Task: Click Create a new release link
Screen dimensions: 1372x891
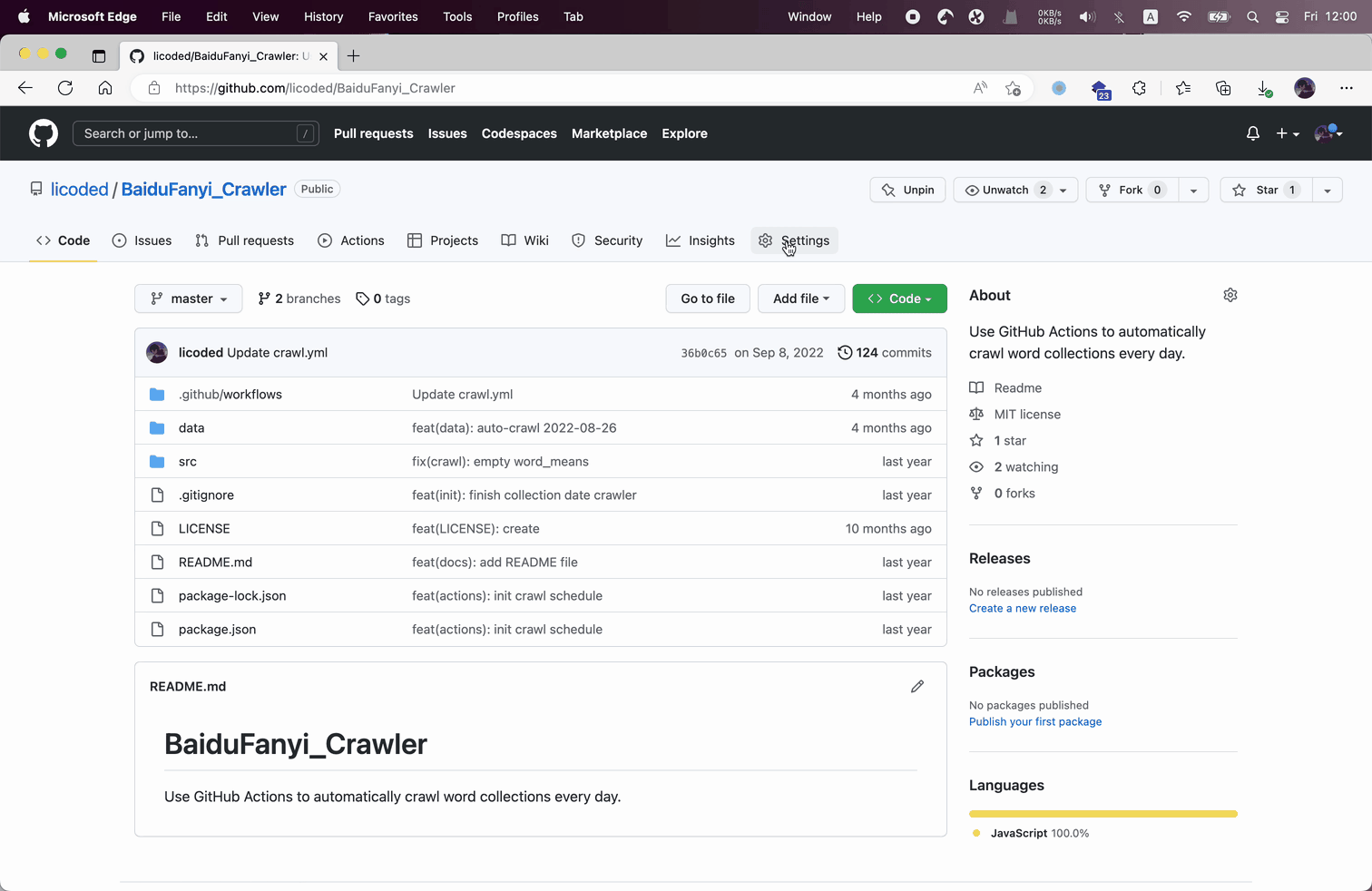Action: pyautogui.click(x=1023, y=609)
